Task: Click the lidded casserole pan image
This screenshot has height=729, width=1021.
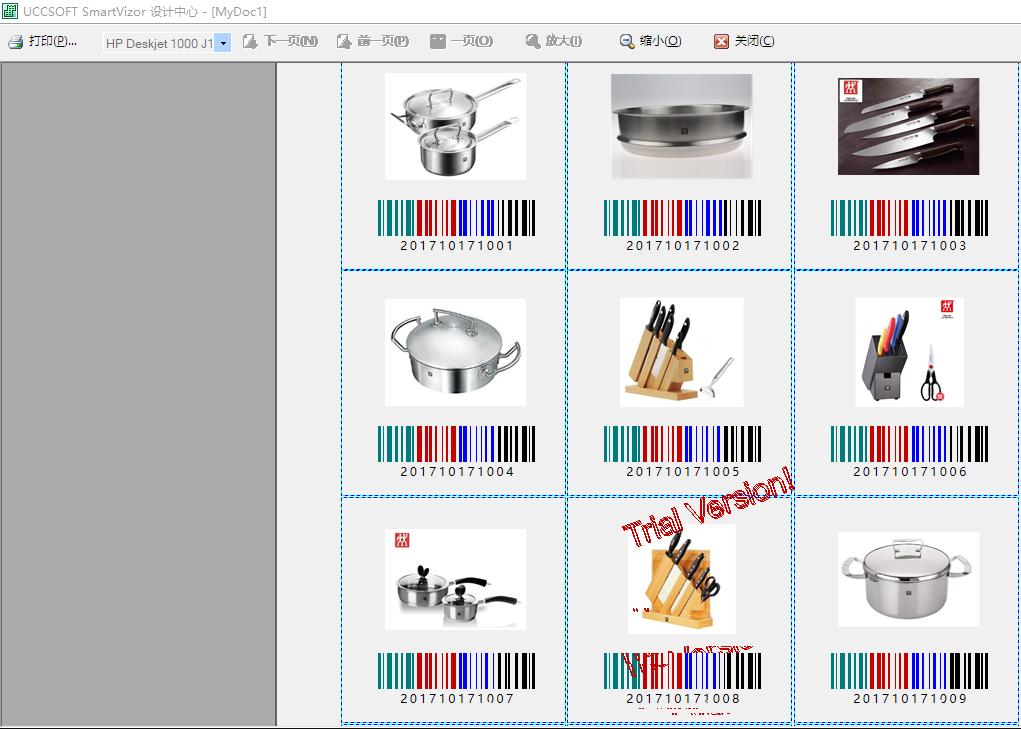Action: click(455, 352)
